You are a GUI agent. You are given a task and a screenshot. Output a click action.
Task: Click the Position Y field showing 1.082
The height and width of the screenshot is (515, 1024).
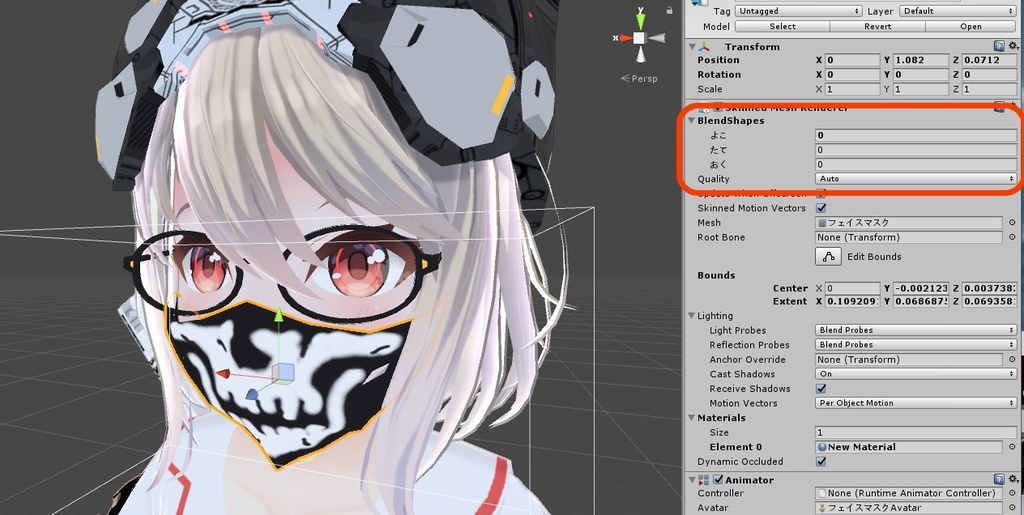(921, 60)
